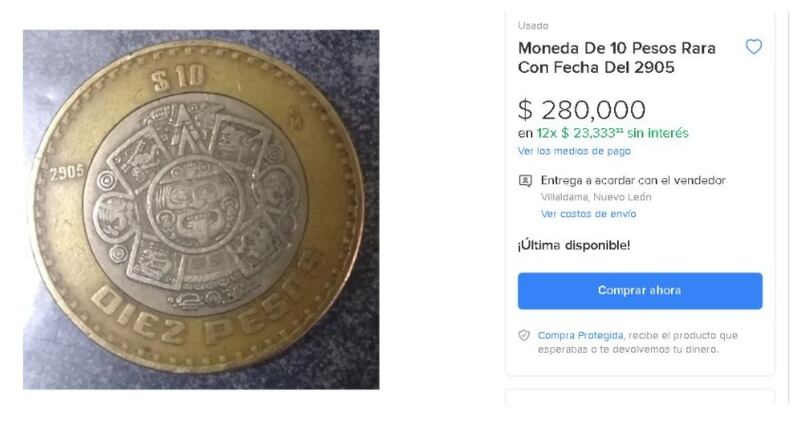Open Ver costos de envío link
Image resolution: width=800 pixels, height=423 pixels.
[x=588, y=214]
